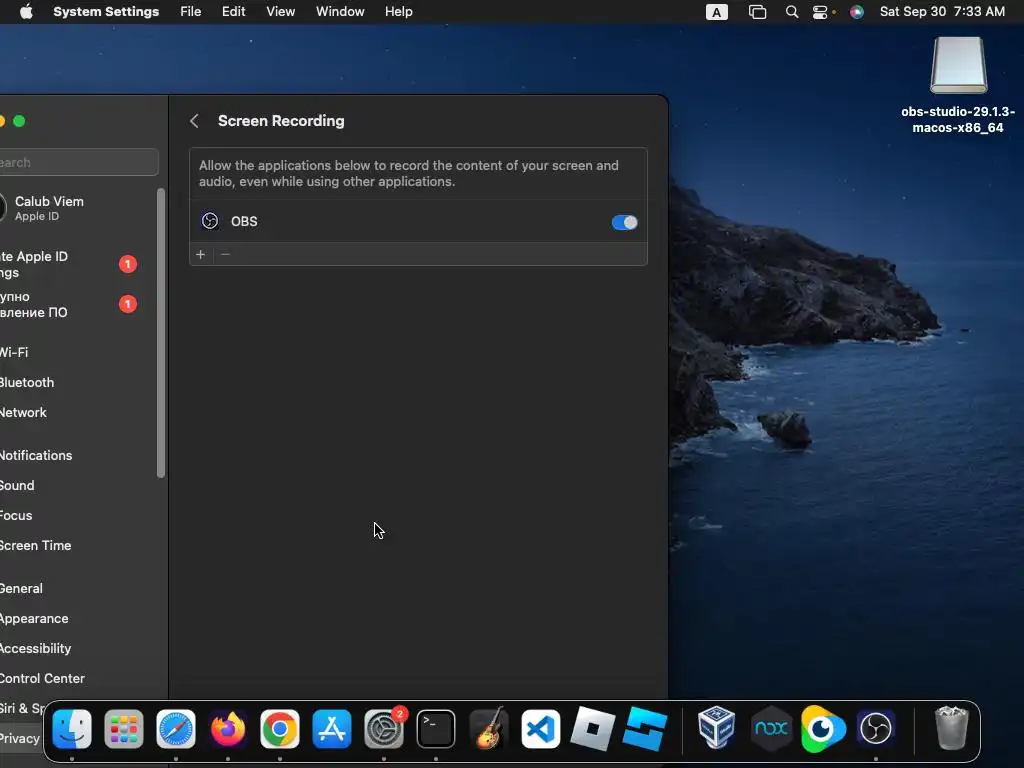
Task: Open the Apple menu
Action: [26, 12]
